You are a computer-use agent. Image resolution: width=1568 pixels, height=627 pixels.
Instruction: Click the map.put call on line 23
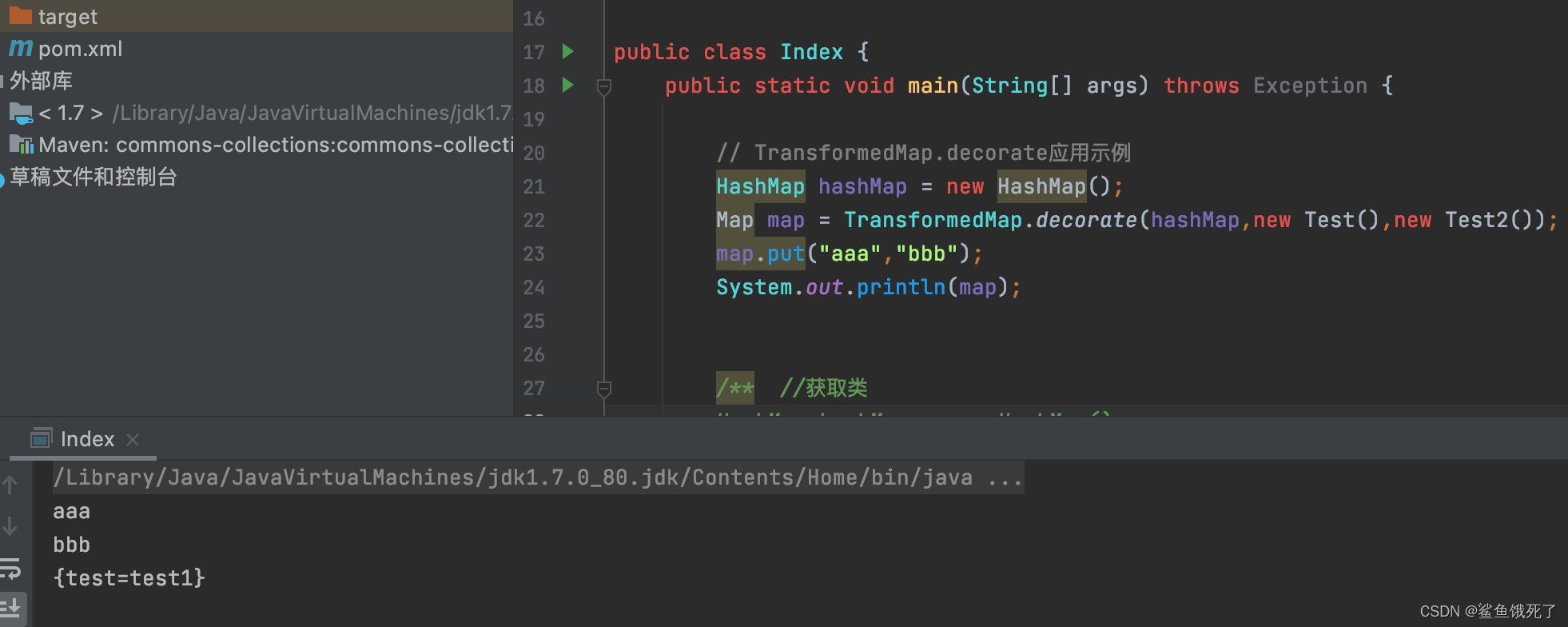(760, 254)
